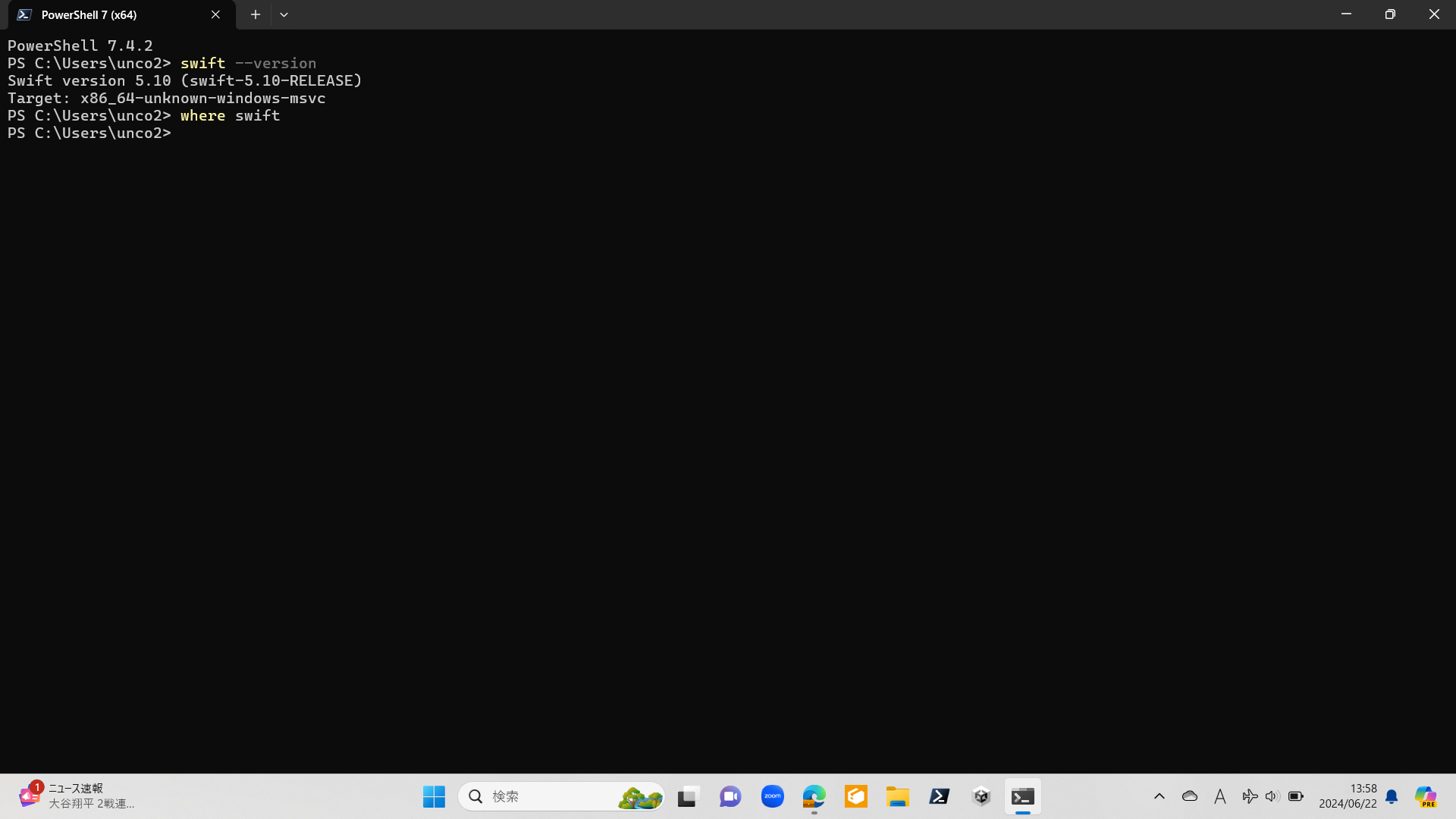1456x819 pixels.
Task: Restore down the terminal window
Action: (x=1390, y=14)
